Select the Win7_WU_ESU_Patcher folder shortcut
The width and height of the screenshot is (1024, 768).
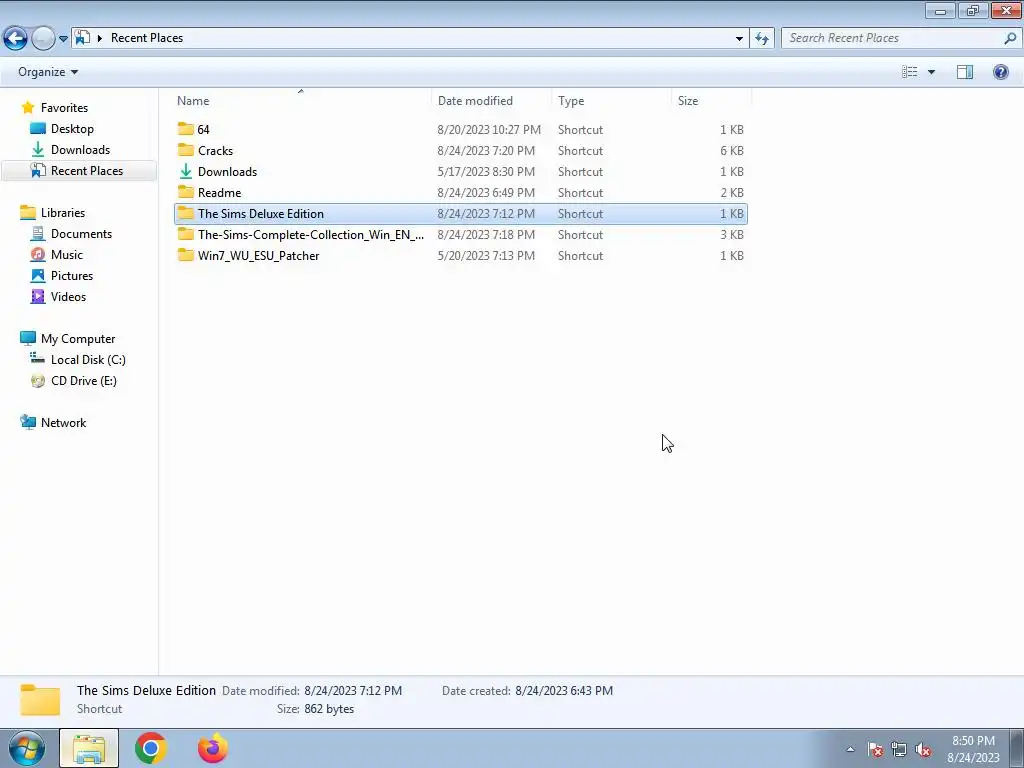coord(460,255)
